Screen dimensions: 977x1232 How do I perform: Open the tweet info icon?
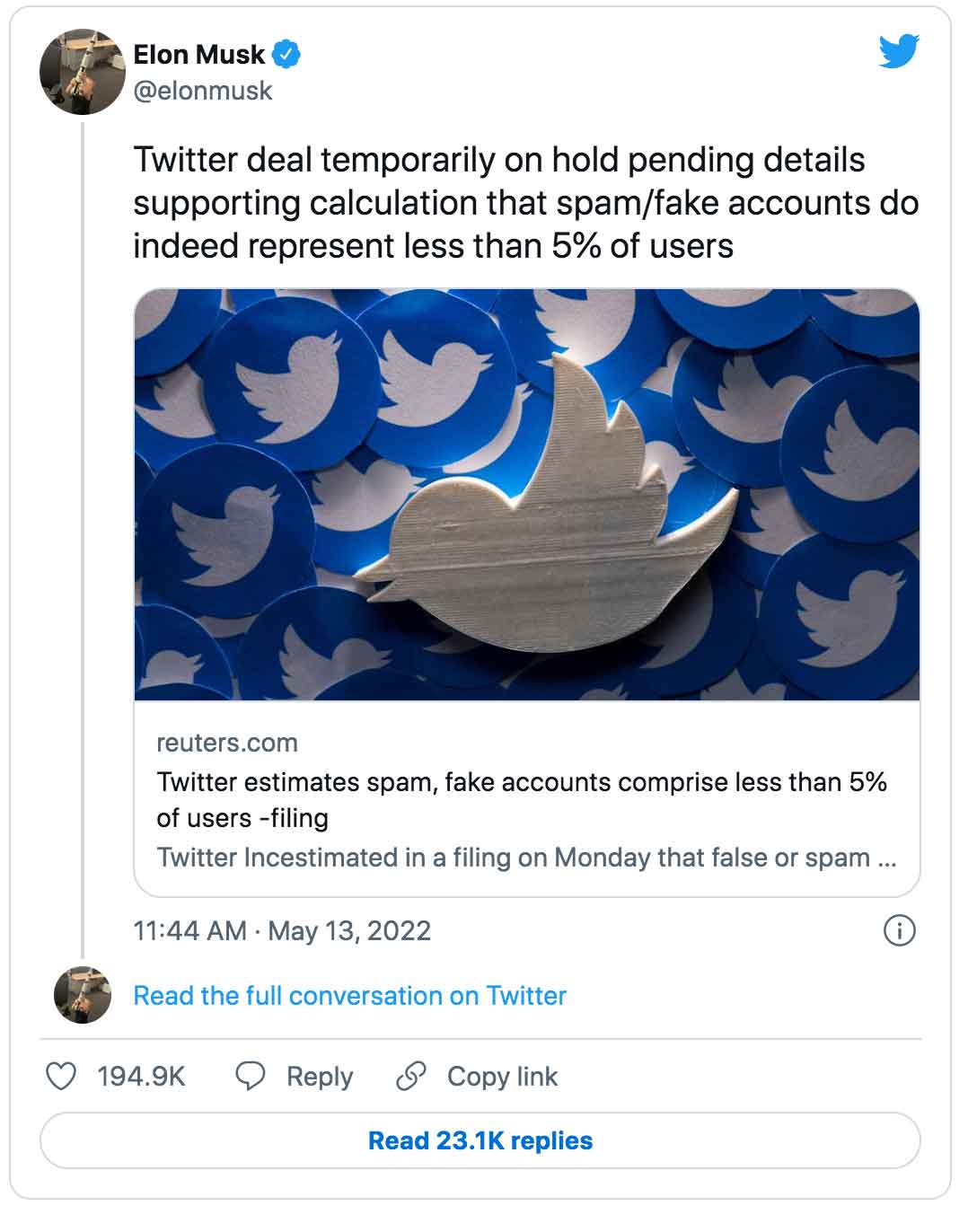coord(899,930)
